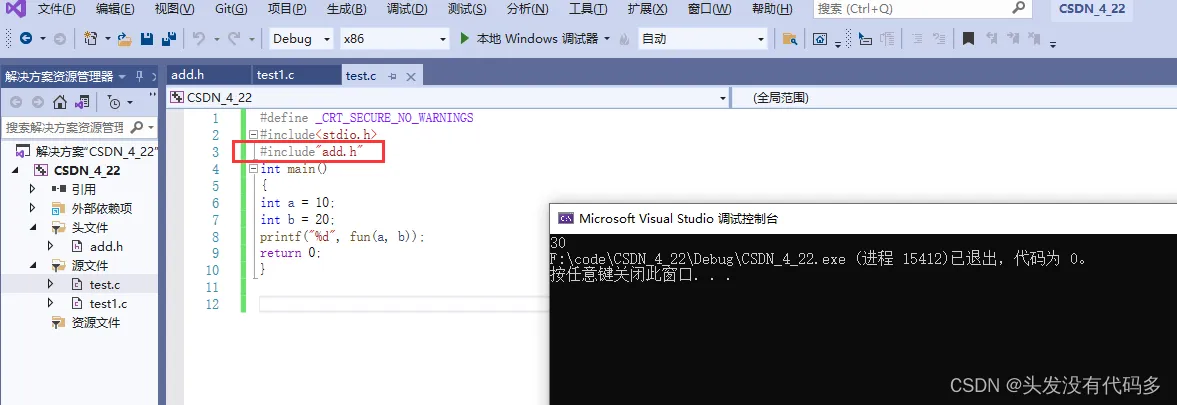Click the Find in Files folder icon
Screen dimensions: 1177x405
(789, 38)
